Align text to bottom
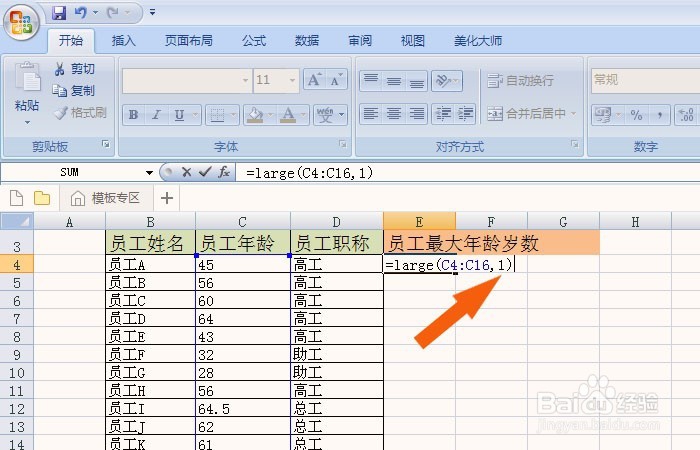 pos(417,81)
